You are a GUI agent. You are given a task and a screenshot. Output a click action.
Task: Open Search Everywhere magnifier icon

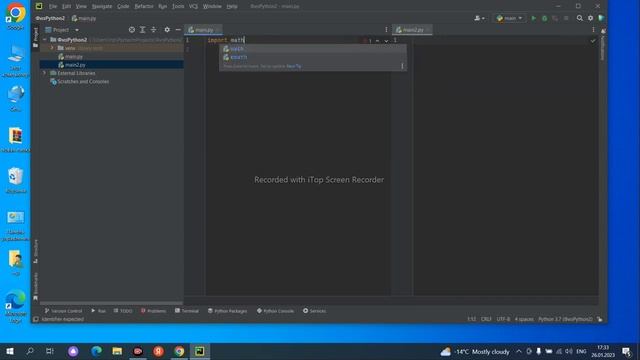580,18
